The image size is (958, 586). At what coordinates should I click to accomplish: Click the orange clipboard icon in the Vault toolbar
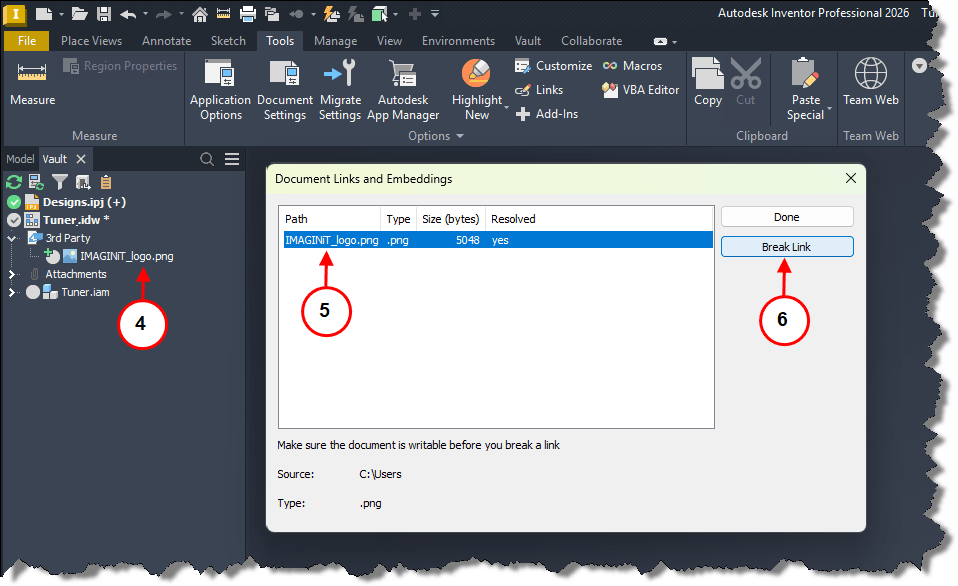click(x=106, y=182)
